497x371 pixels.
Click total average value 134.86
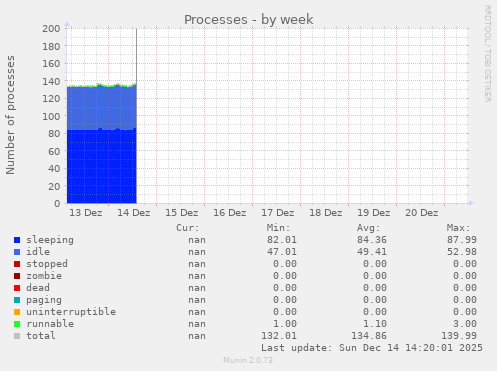tap(369, 336)
